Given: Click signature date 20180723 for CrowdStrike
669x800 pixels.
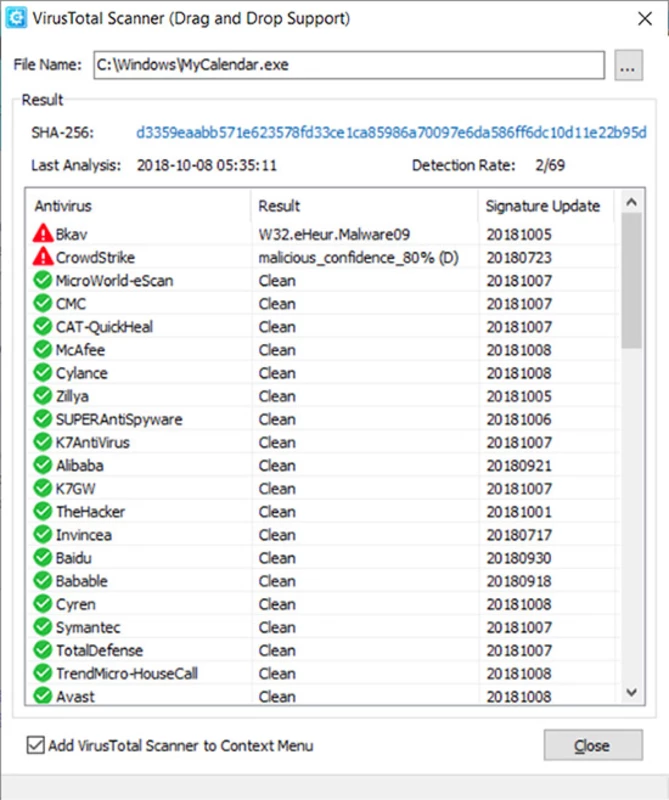Looking at the screenshot, I should (x=519, y=257).
